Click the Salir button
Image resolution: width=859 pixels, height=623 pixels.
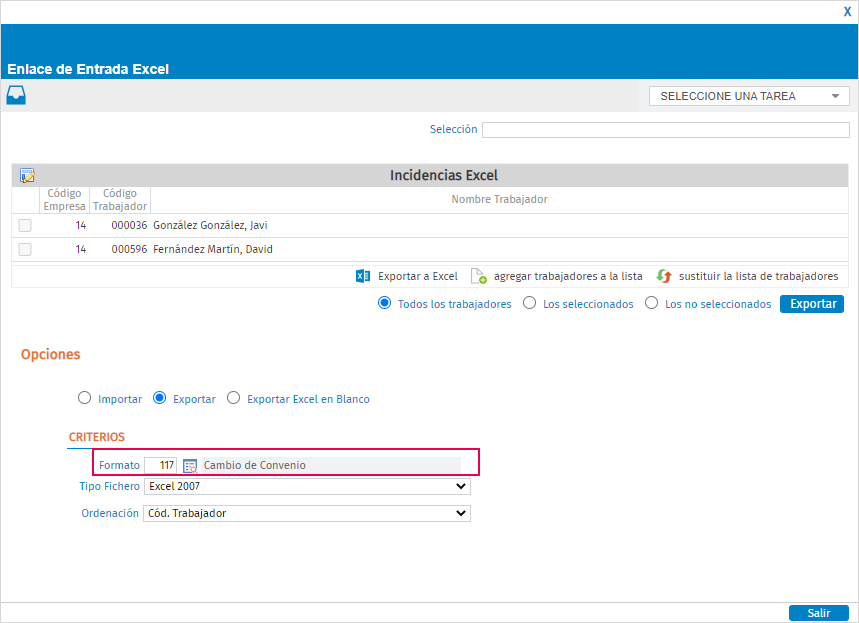pos(818,613)
